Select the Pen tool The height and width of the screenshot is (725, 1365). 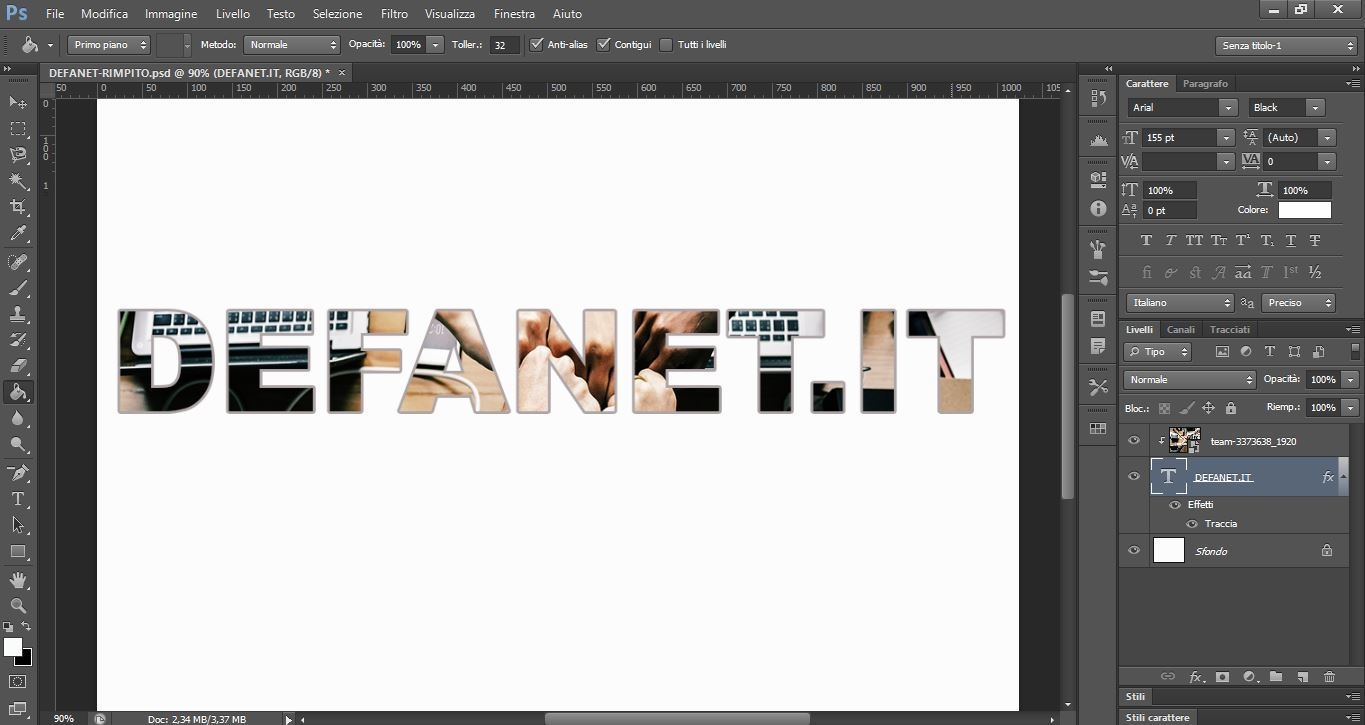point(18,472)
